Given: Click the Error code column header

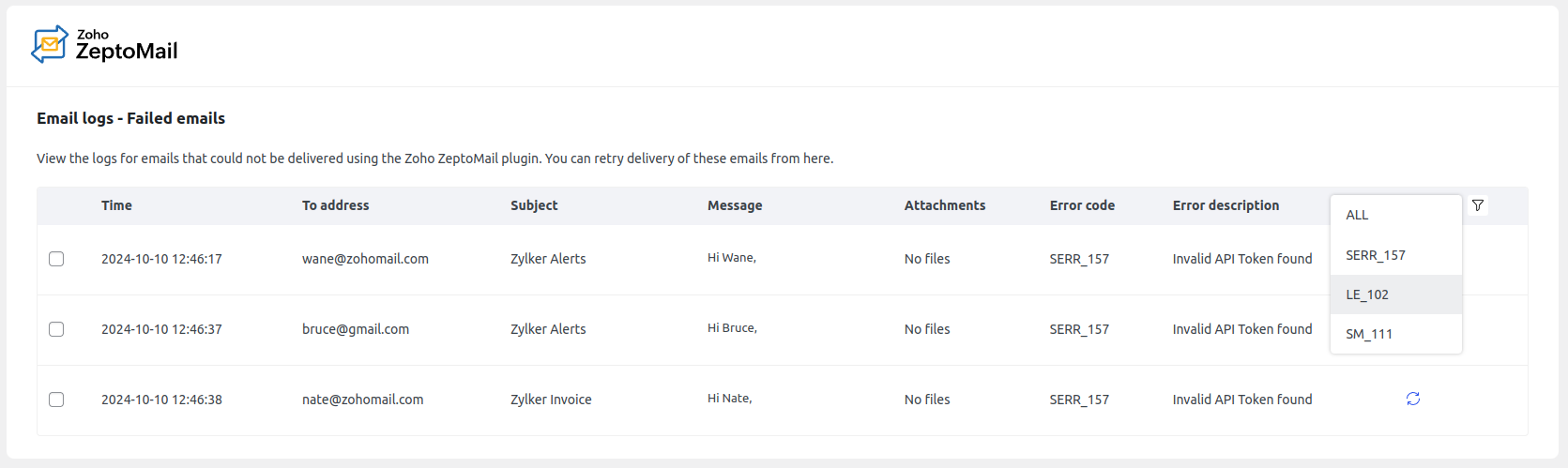Looking at the screenshot, I should (1082, 205).
